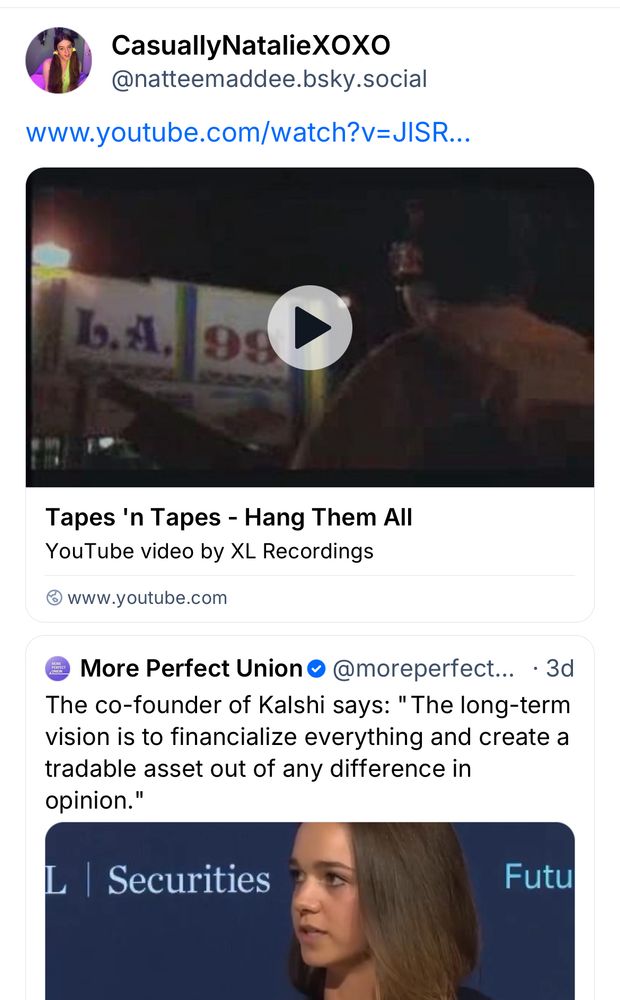This screenshot has height=1000, width=620.
Task: Click the play icon on the video thumbnail
Action: pos(310,327)
